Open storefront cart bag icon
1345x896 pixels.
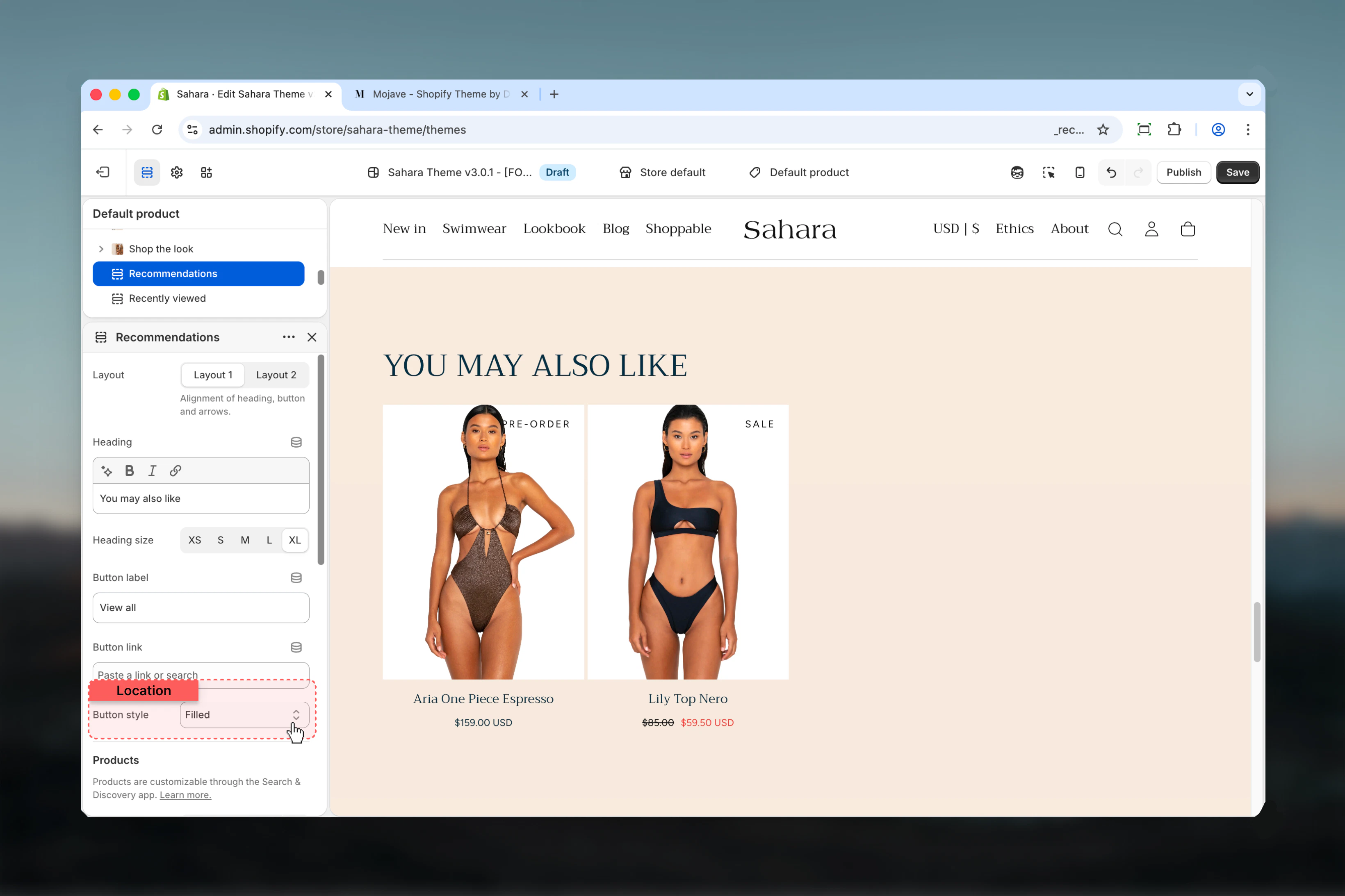1188,229
